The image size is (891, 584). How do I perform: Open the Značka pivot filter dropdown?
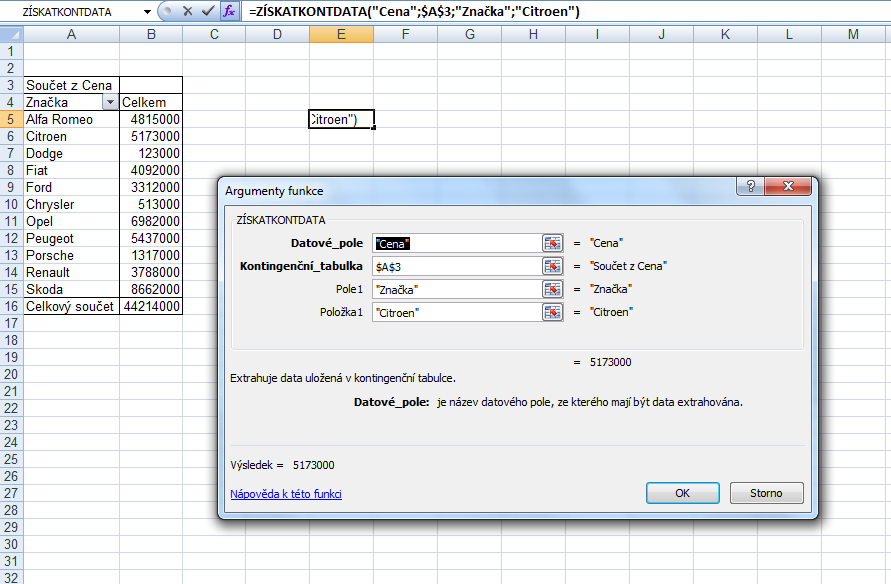(110, 102)
